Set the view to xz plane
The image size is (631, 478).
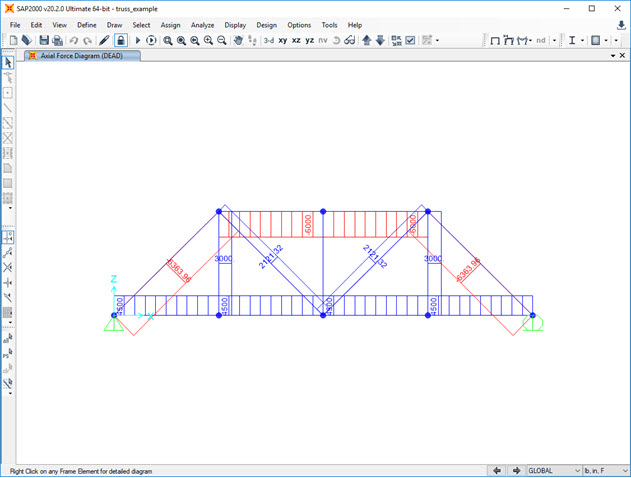tap(296, 40)
